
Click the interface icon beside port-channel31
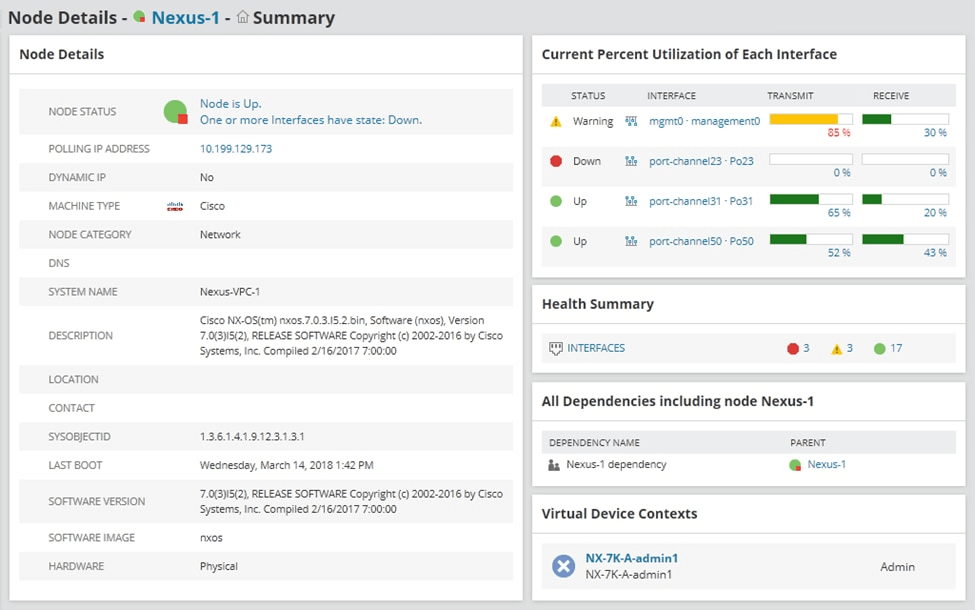tap(631, 201)
